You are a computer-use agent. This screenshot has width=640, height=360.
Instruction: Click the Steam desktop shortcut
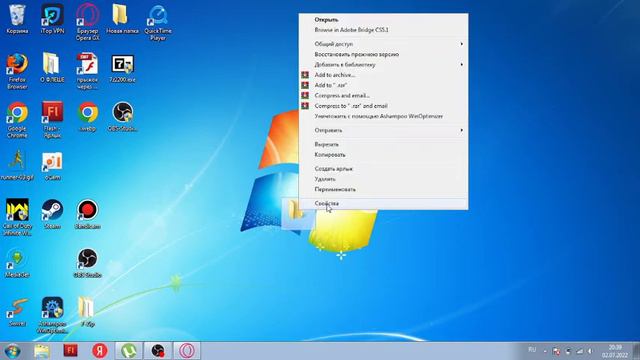point(52,214)
